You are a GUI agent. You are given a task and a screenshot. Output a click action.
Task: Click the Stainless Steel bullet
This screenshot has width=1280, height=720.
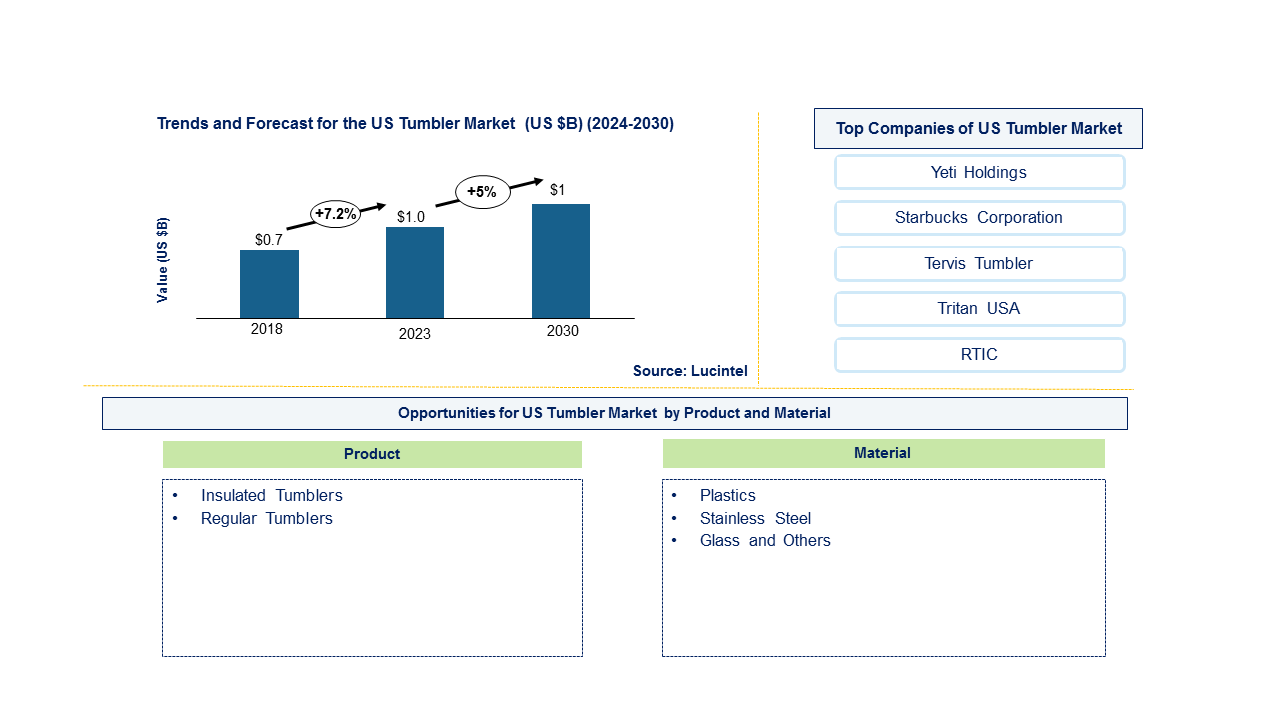click(x=755, y=519)
